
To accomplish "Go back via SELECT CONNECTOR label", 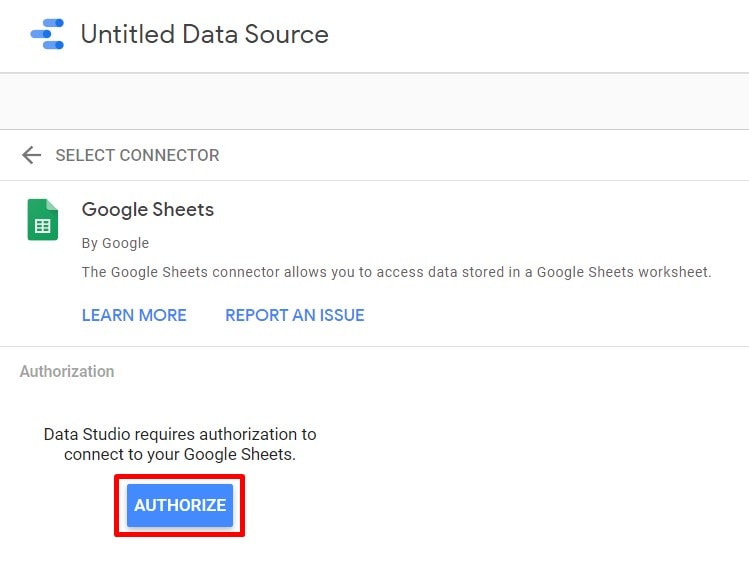I will 137,155.
